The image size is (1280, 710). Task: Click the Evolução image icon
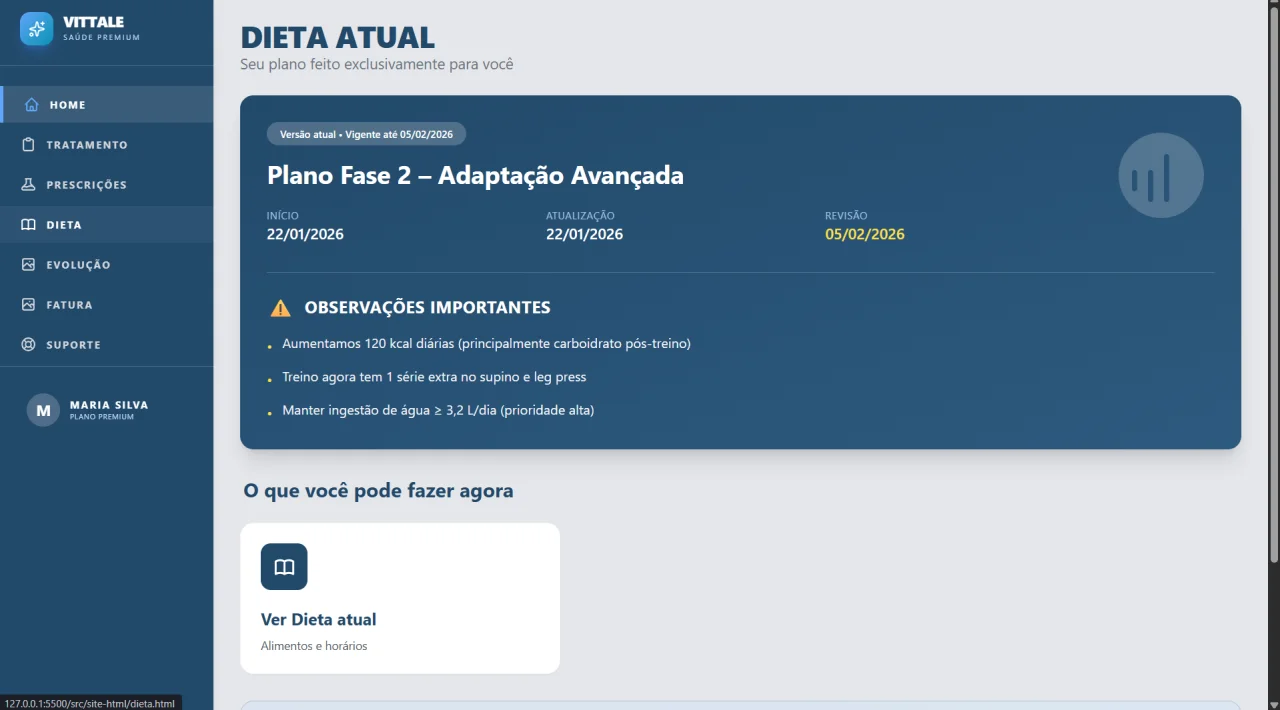(28, 265)
